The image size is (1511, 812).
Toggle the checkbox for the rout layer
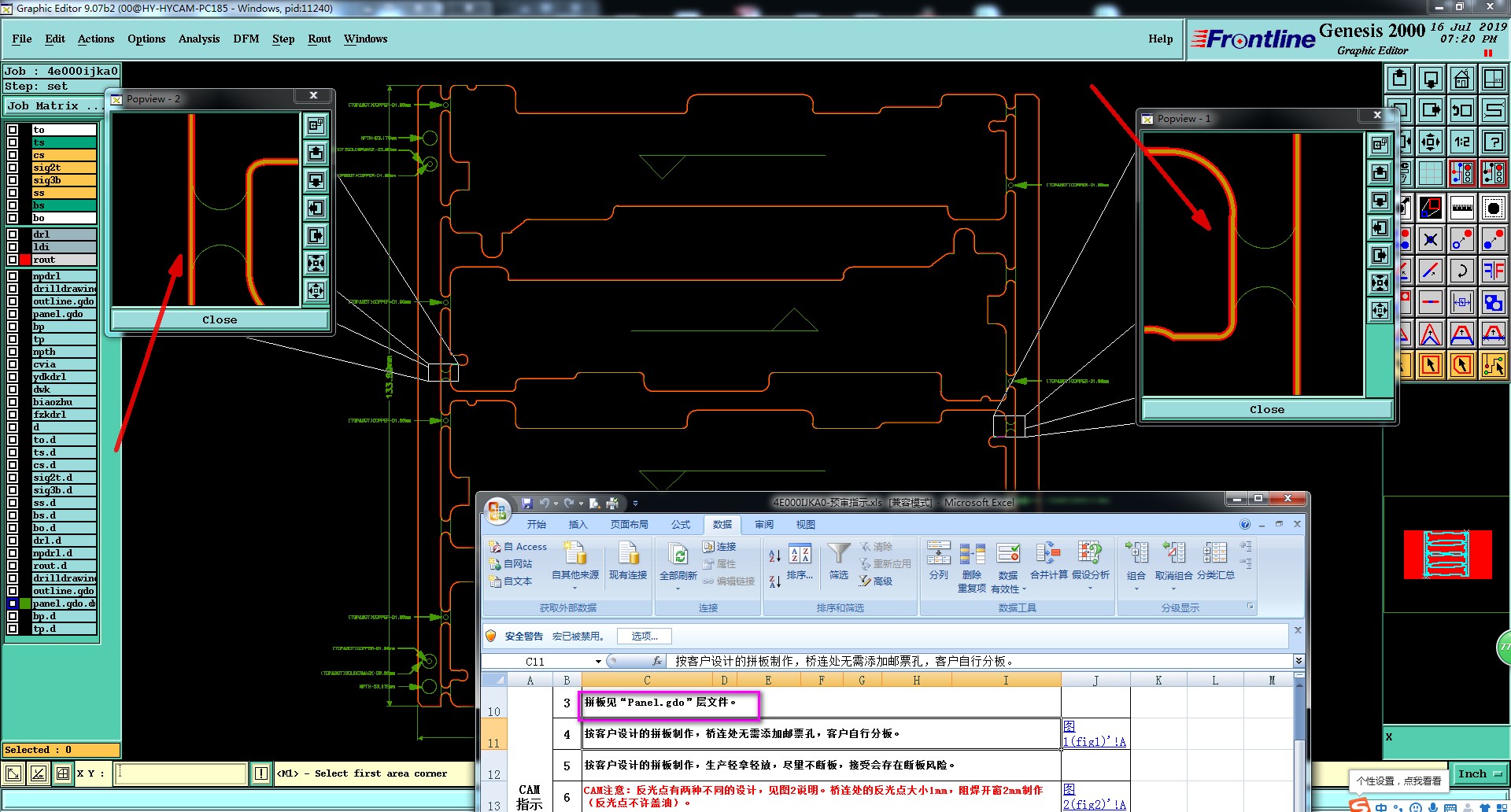(13, 260)
